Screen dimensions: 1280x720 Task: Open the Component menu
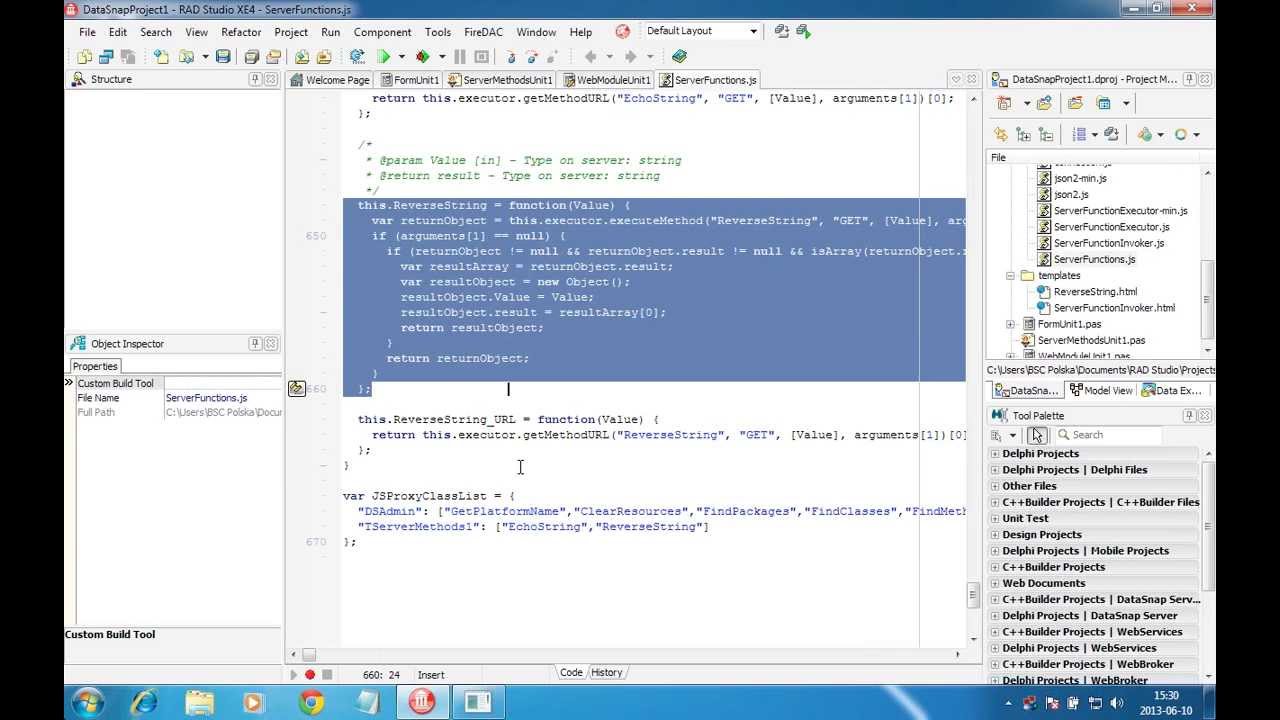tap(382, 32)
